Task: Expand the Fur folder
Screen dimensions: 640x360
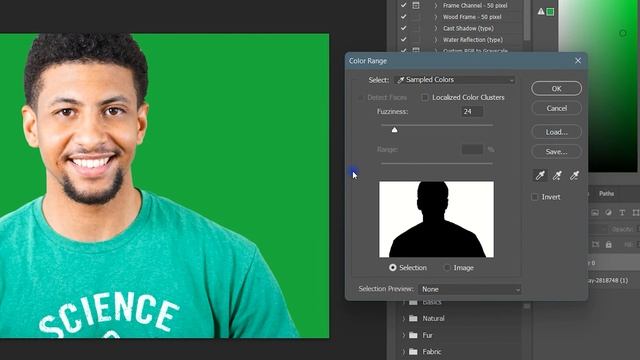Action: pos(404,335)
